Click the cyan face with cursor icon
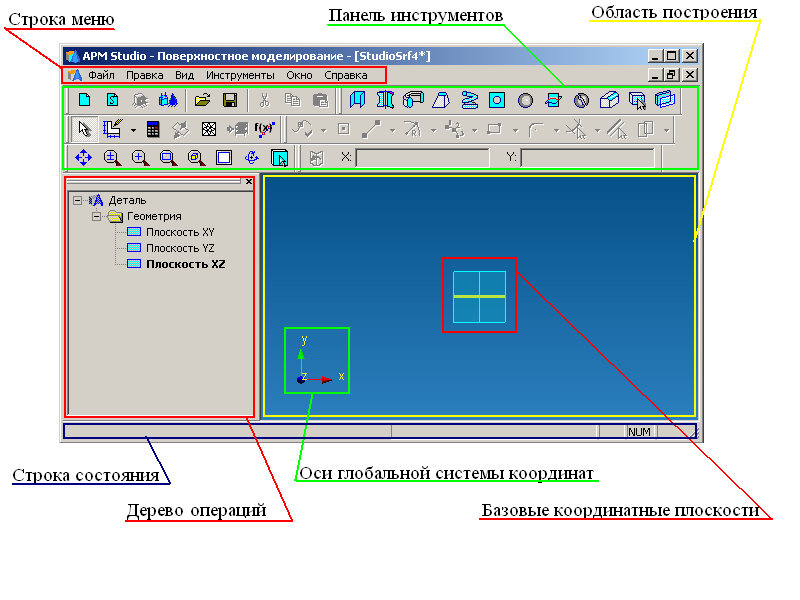800x600 pixels. tap(280, 158)
